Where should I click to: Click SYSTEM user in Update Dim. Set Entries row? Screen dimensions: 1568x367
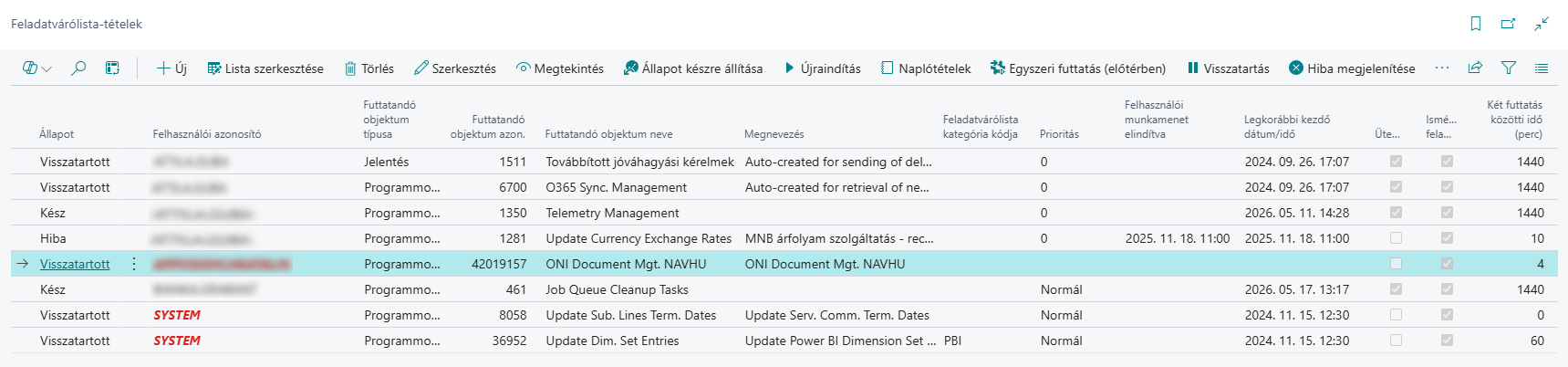(x=177, y=341)
